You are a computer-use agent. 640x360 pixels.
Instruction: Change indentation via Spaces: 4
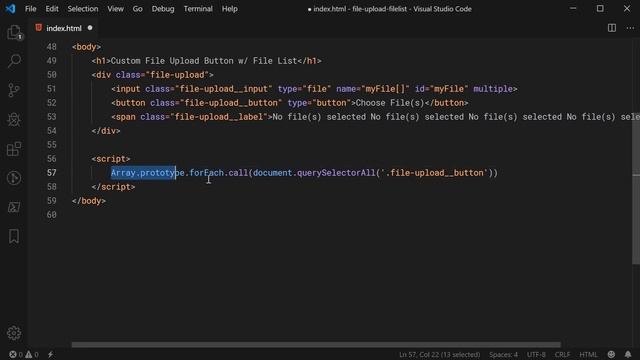click(503, 354)
